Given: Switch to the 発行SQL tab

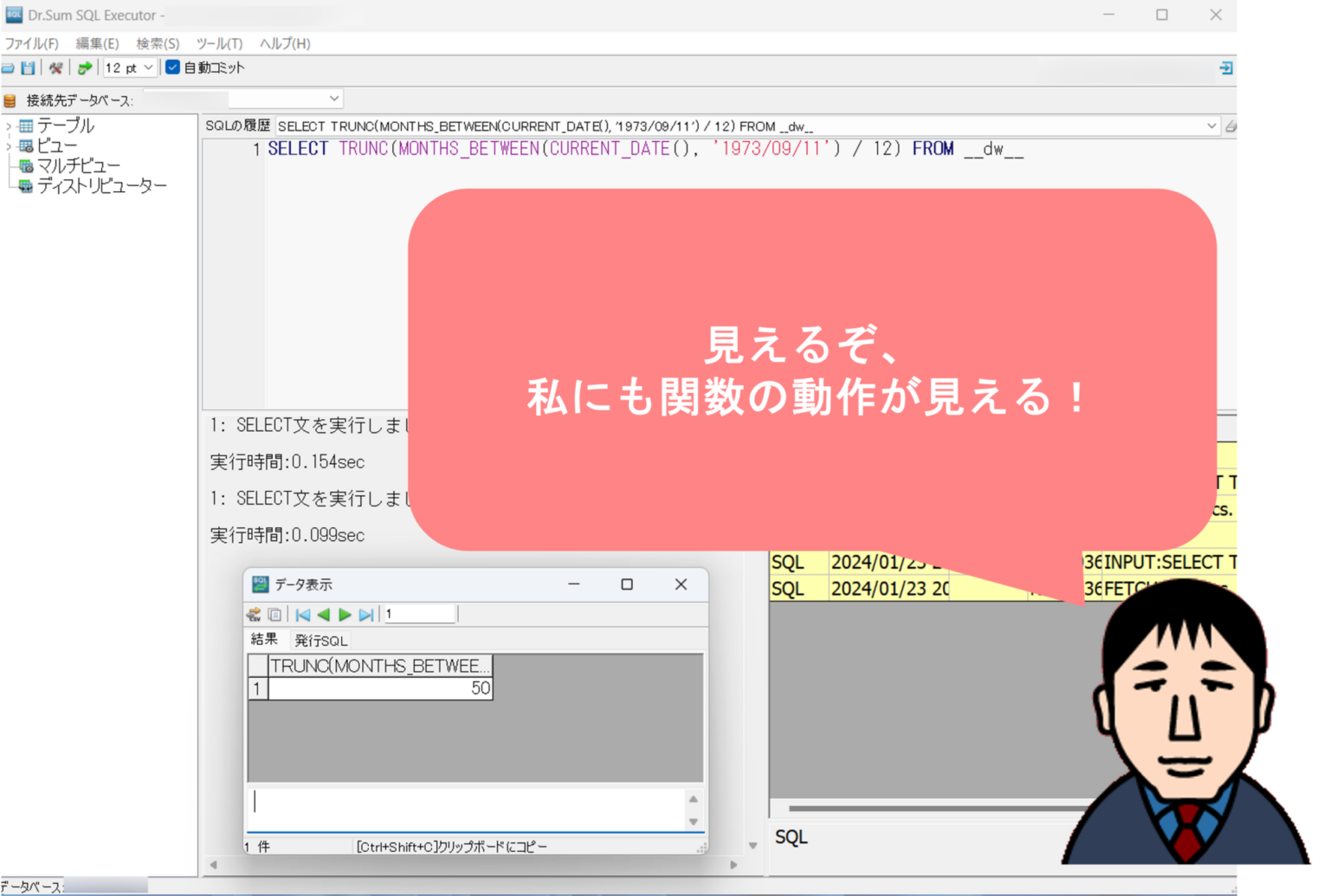Looking at the screenshot, I should coord(321,641).
